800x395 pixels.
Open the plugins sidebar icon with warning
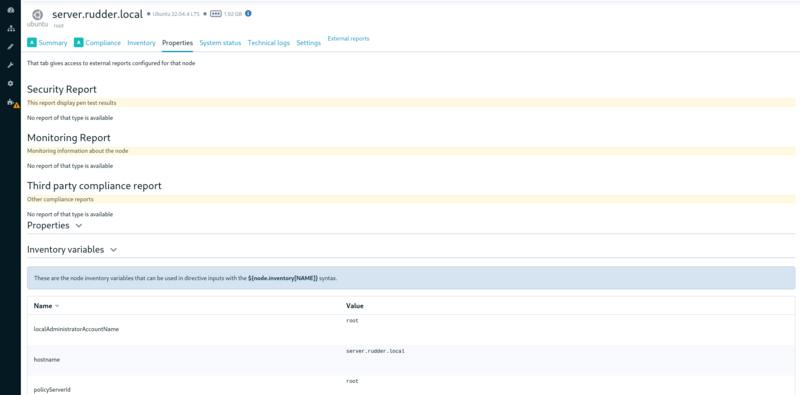tap(12, 103)
